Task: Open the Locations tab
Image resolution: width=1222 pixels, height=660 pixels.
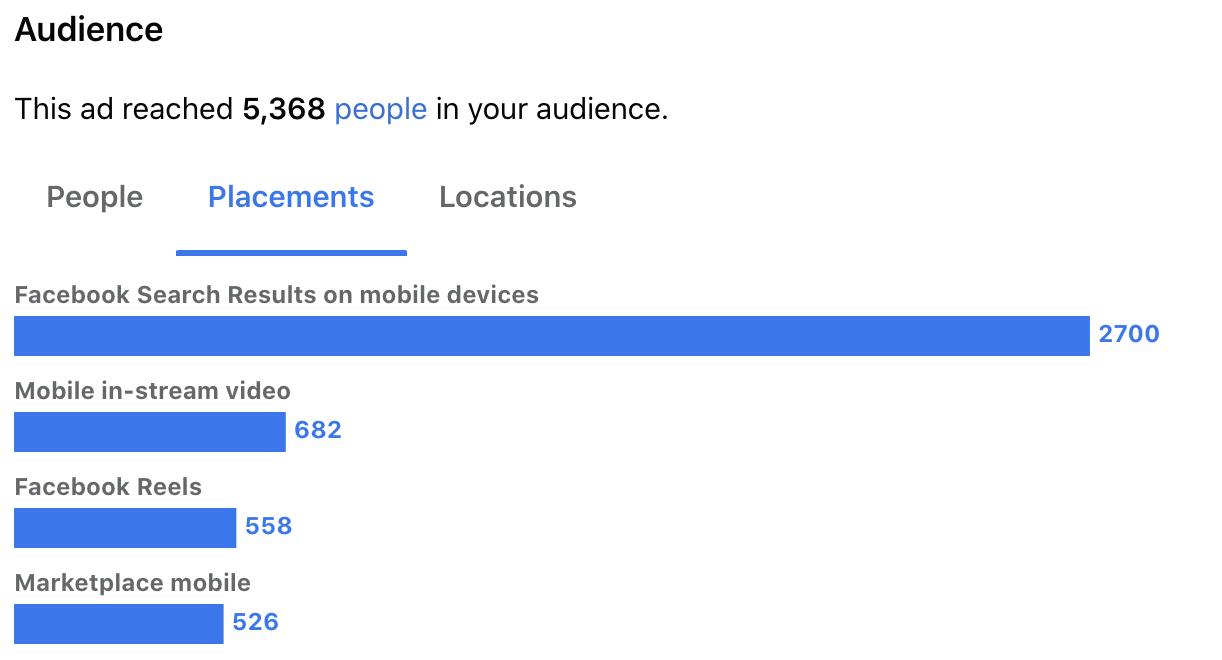Action: (x=508, y=197)
